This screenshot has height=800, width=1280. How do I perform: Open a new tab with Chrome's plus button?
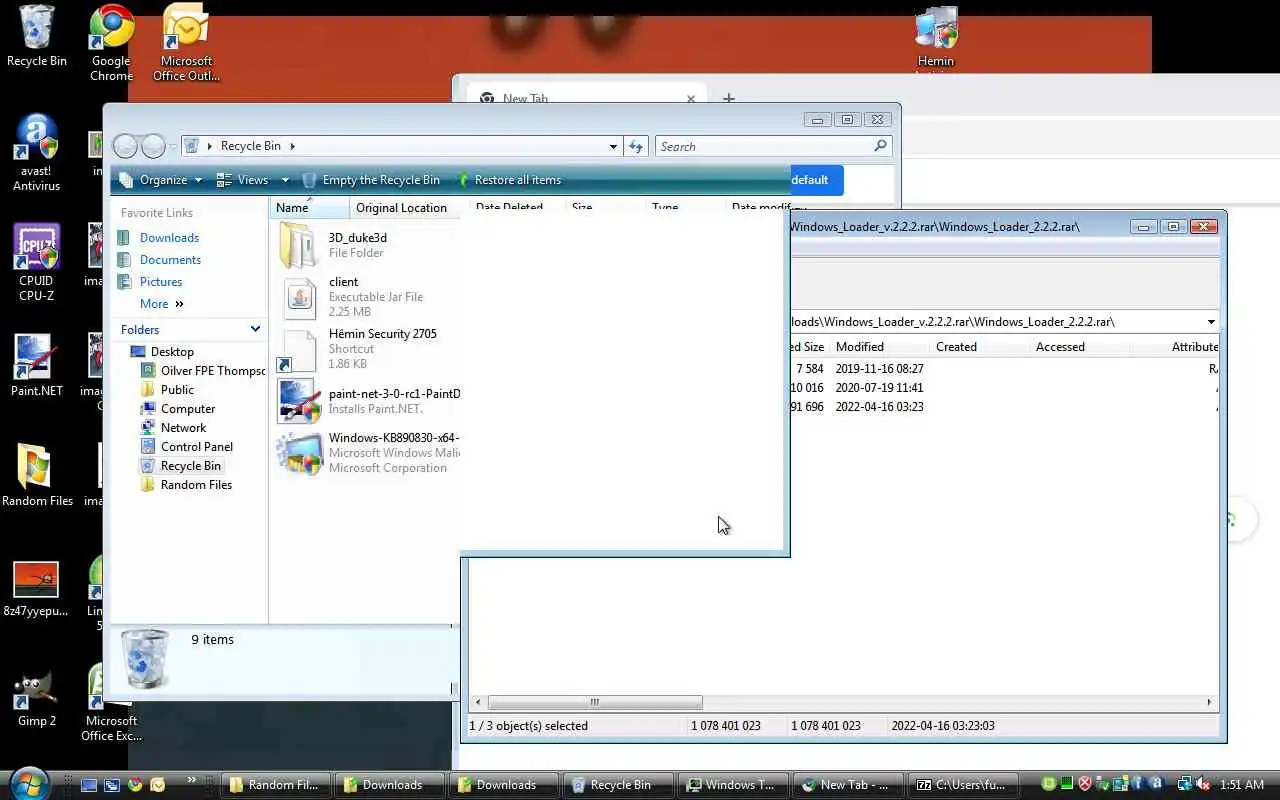tap(729, 98)
